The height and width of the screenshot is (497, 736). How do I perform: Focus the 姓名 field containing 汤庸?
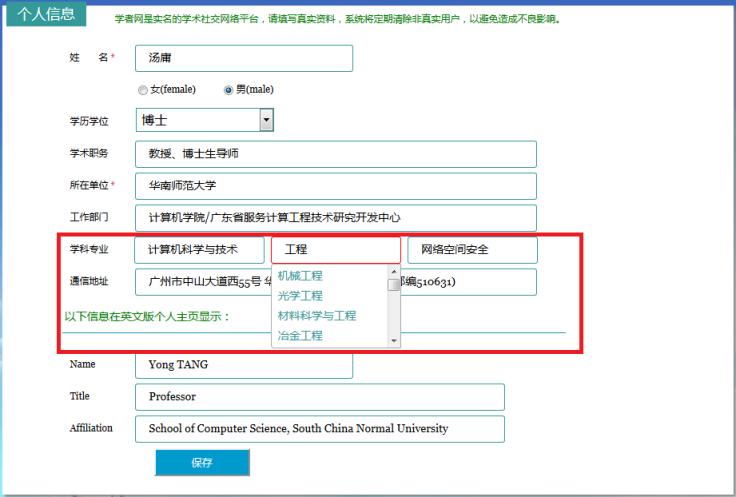click(244, 58)
